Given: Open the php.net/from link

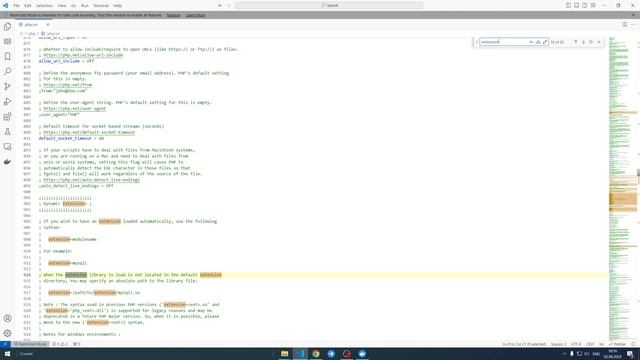Looking at the screenshot, I should 67,85.
